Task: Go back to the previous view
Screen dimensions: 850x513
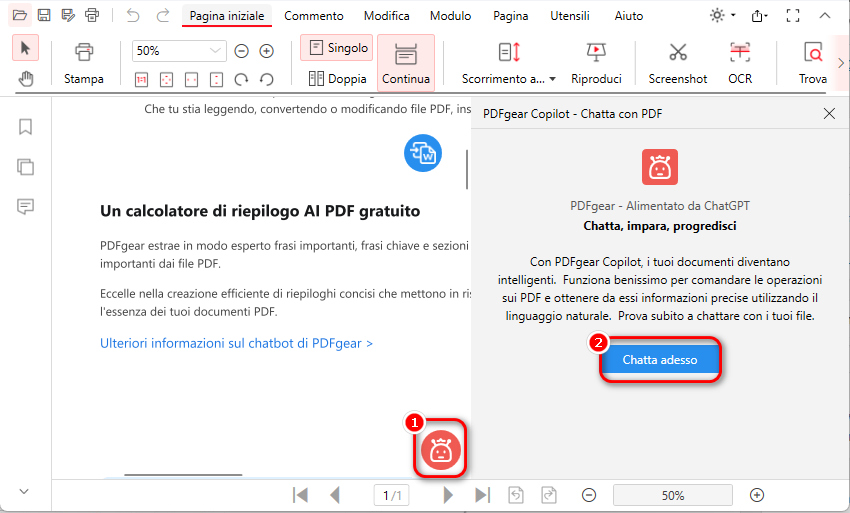Action: (x=516, y=495)
